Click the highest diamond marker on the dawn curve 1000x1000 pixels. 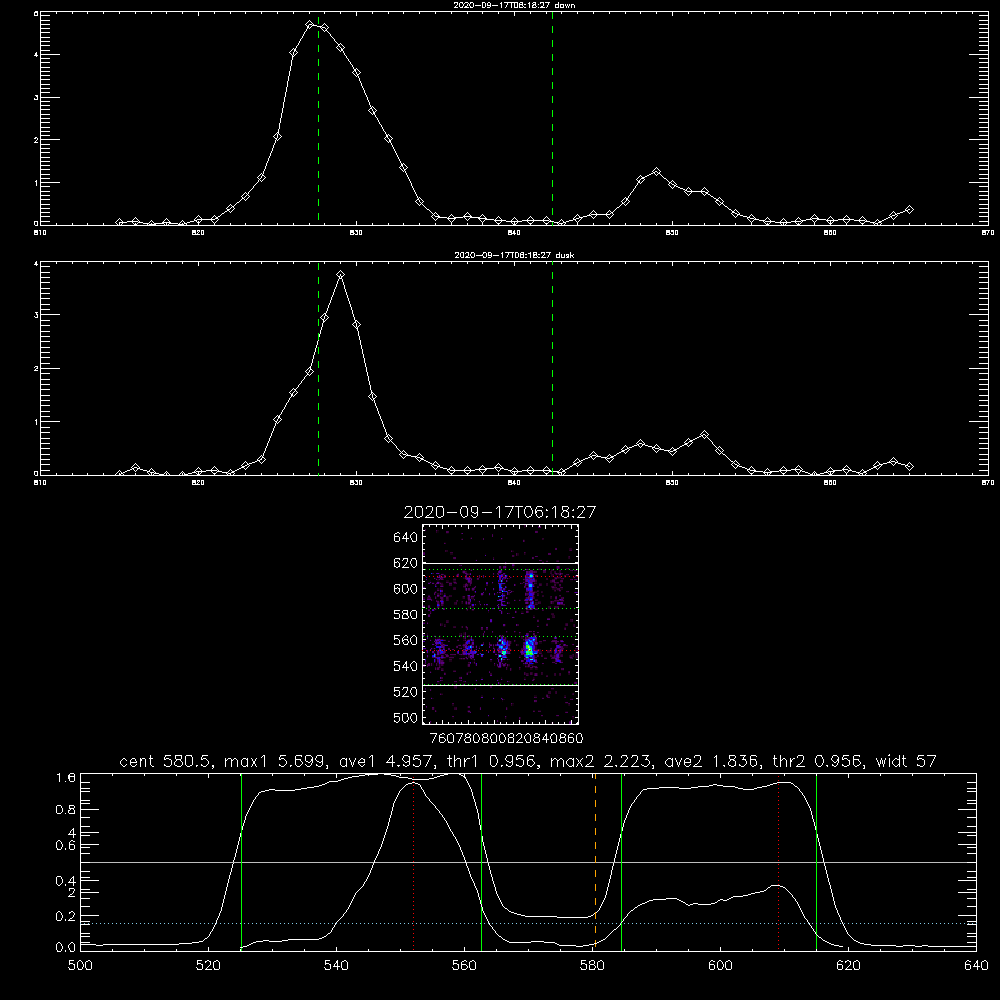pos(309,24)
